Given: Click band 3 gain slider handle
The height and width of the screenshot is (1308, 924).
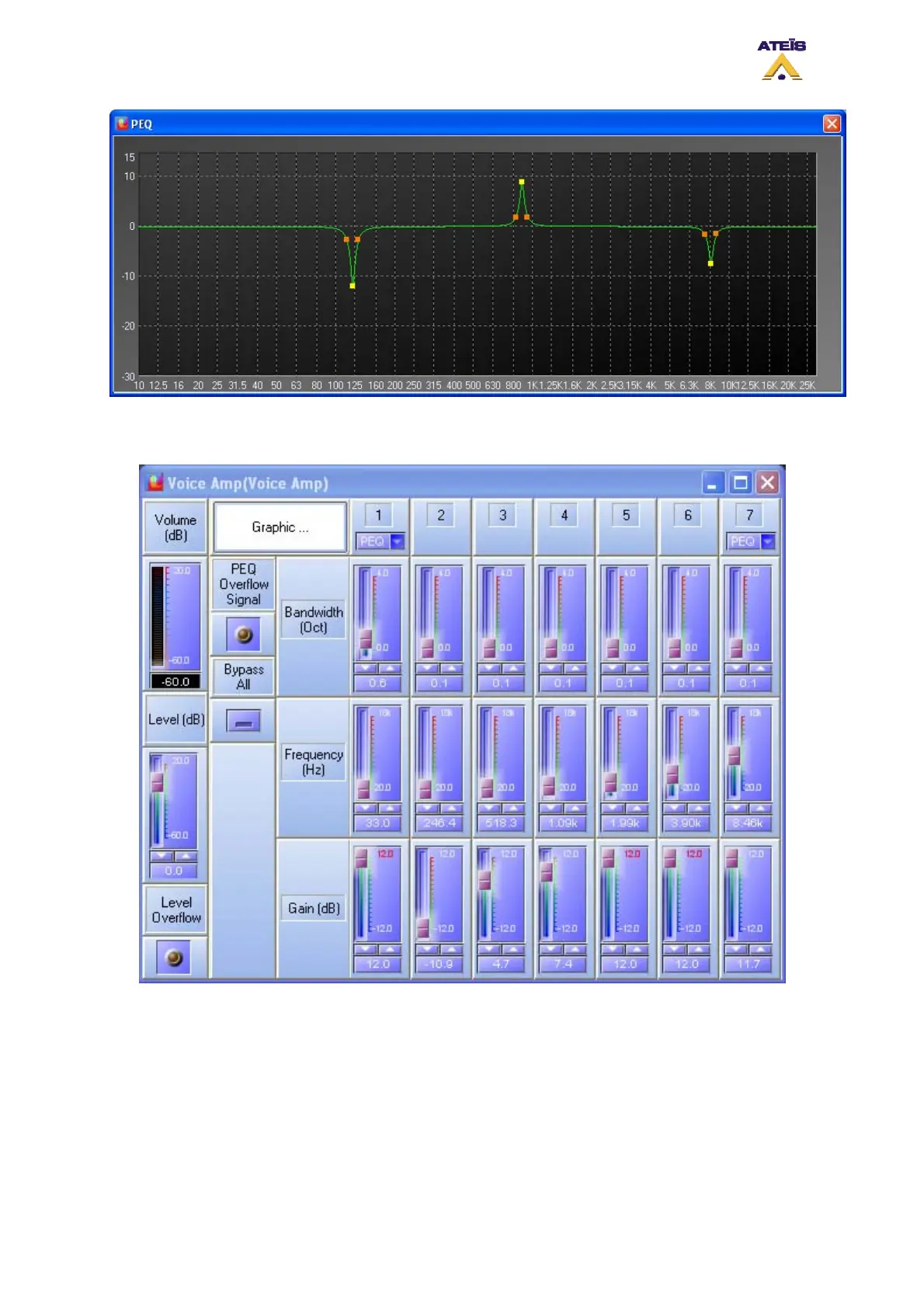Looking at the screenshot, I should [x=485, y=880].
